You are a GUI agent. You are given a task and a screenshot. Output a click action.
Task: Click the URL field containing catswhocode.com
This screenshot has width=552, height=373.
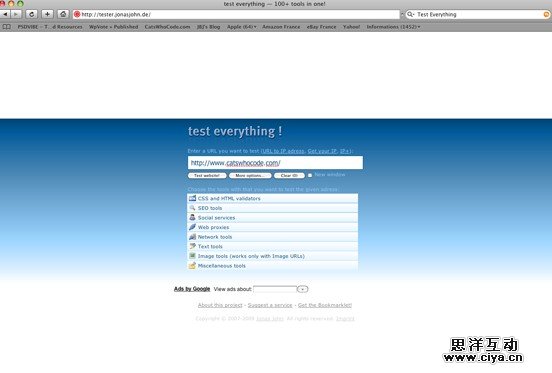[275, 163]
